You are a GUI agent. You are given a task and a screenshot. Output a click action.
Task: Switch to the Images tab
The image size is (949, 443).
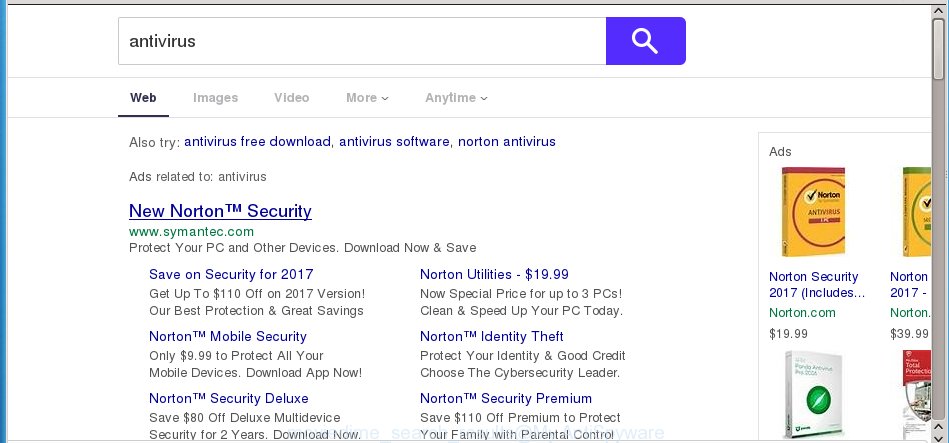[x=215, y=97]
